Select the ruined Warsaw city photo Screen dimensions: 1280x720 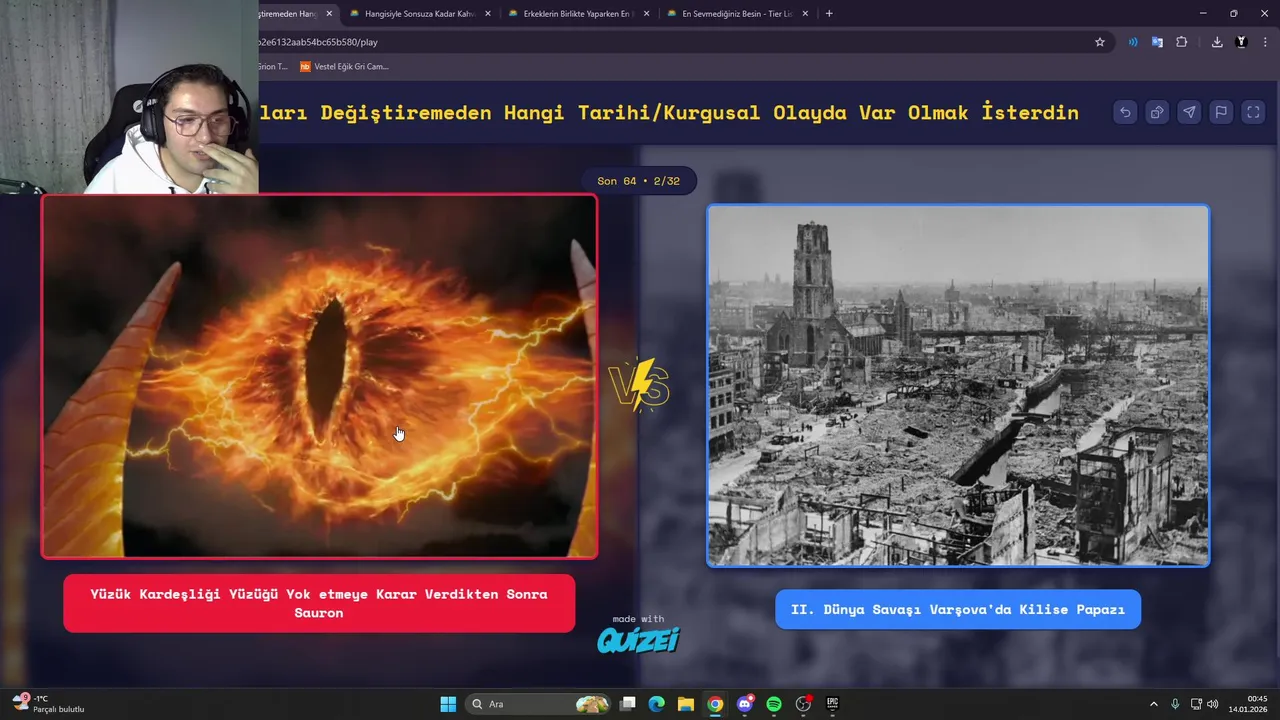958,386
